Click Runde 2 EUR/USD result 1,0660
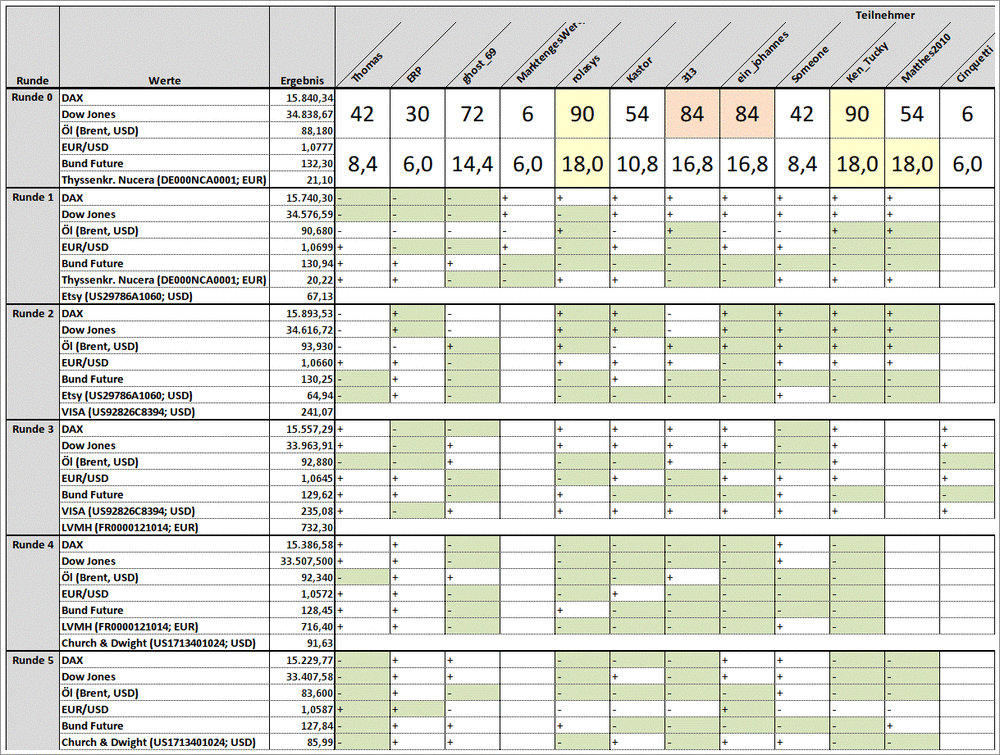The height and width of the screenshot is (755, 1000). (x=302, y=363)
